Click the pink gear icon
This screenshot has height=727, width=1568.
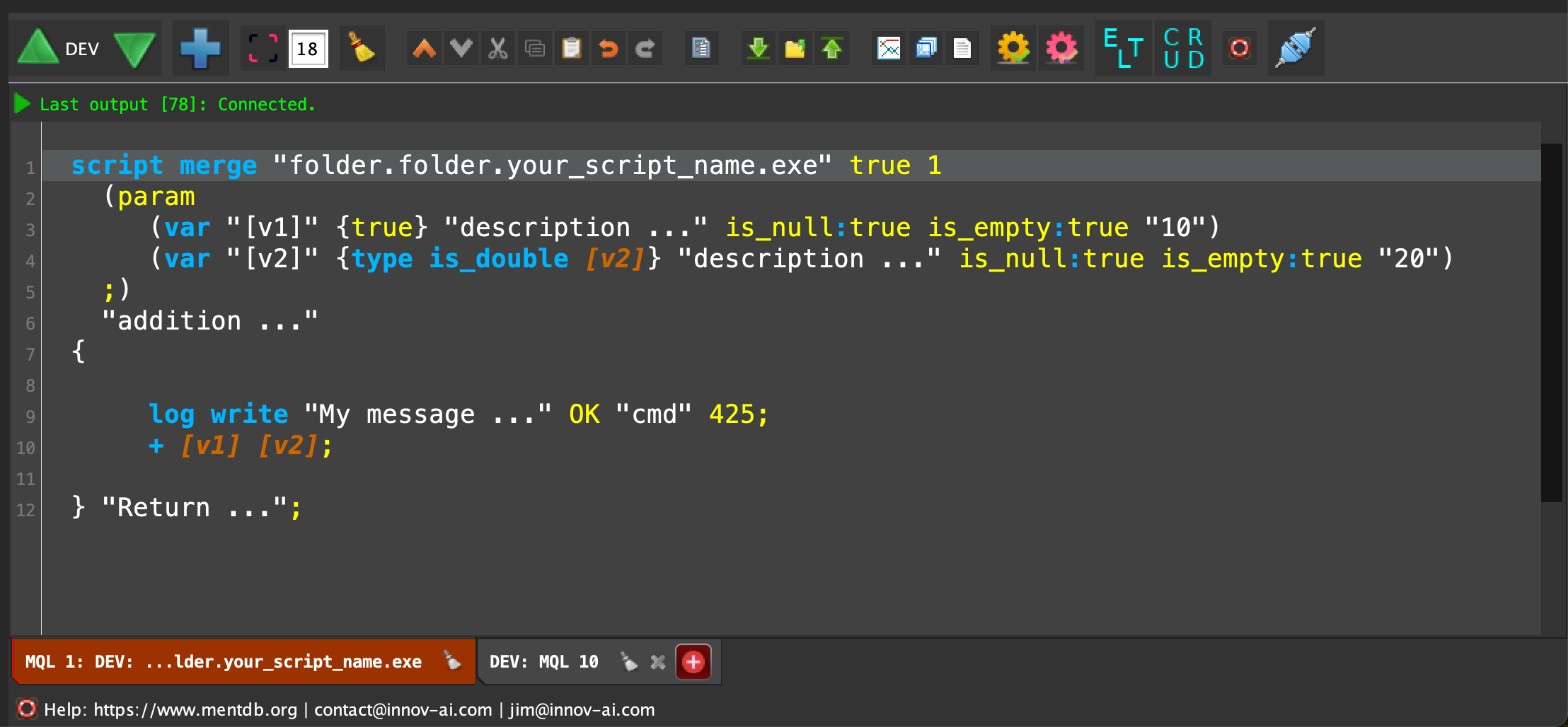point(1061,49)
